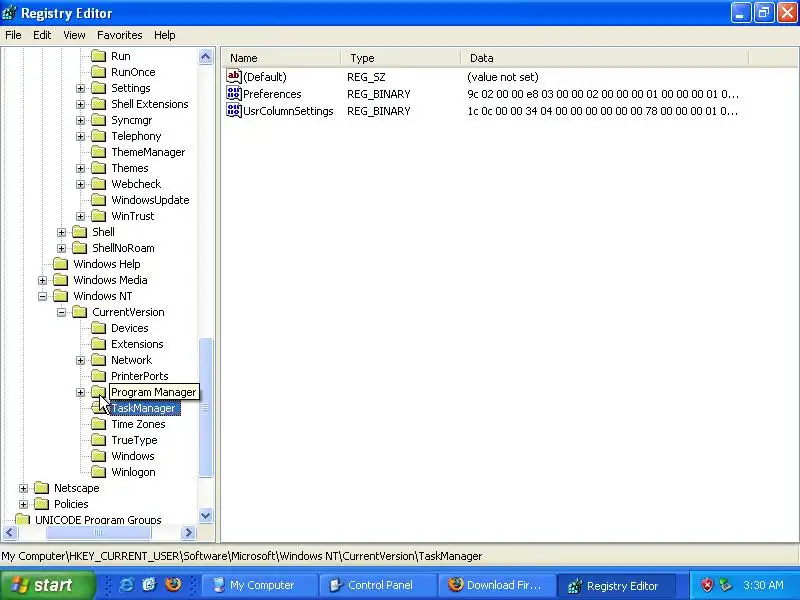Click the Preferences binary value icon
Viewport: 800px width, 600px height.
[x=234, y=93]
